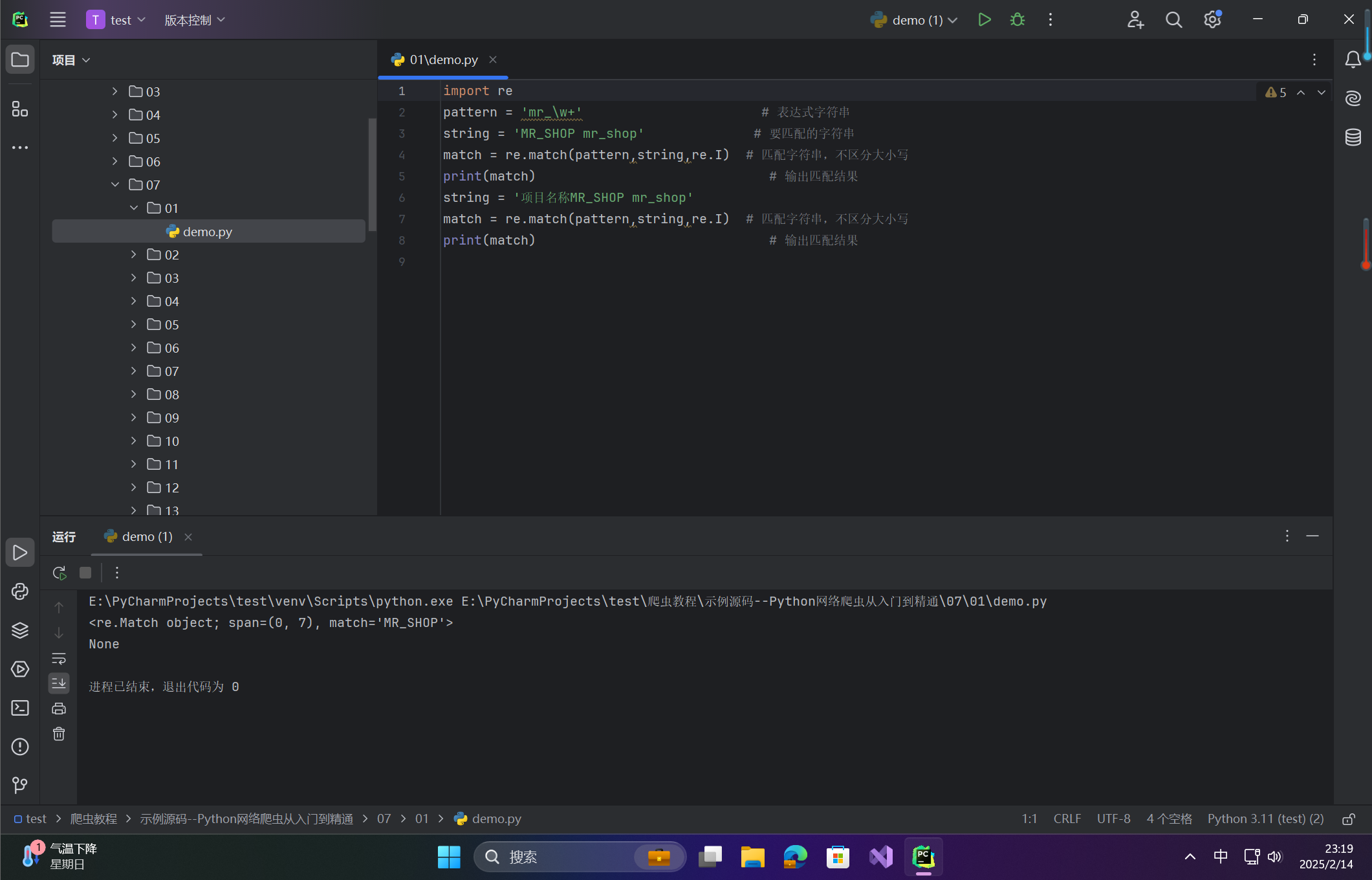
Task: Open the Git version control tool window
Action: pyautogui.click(x=20, y=785)
